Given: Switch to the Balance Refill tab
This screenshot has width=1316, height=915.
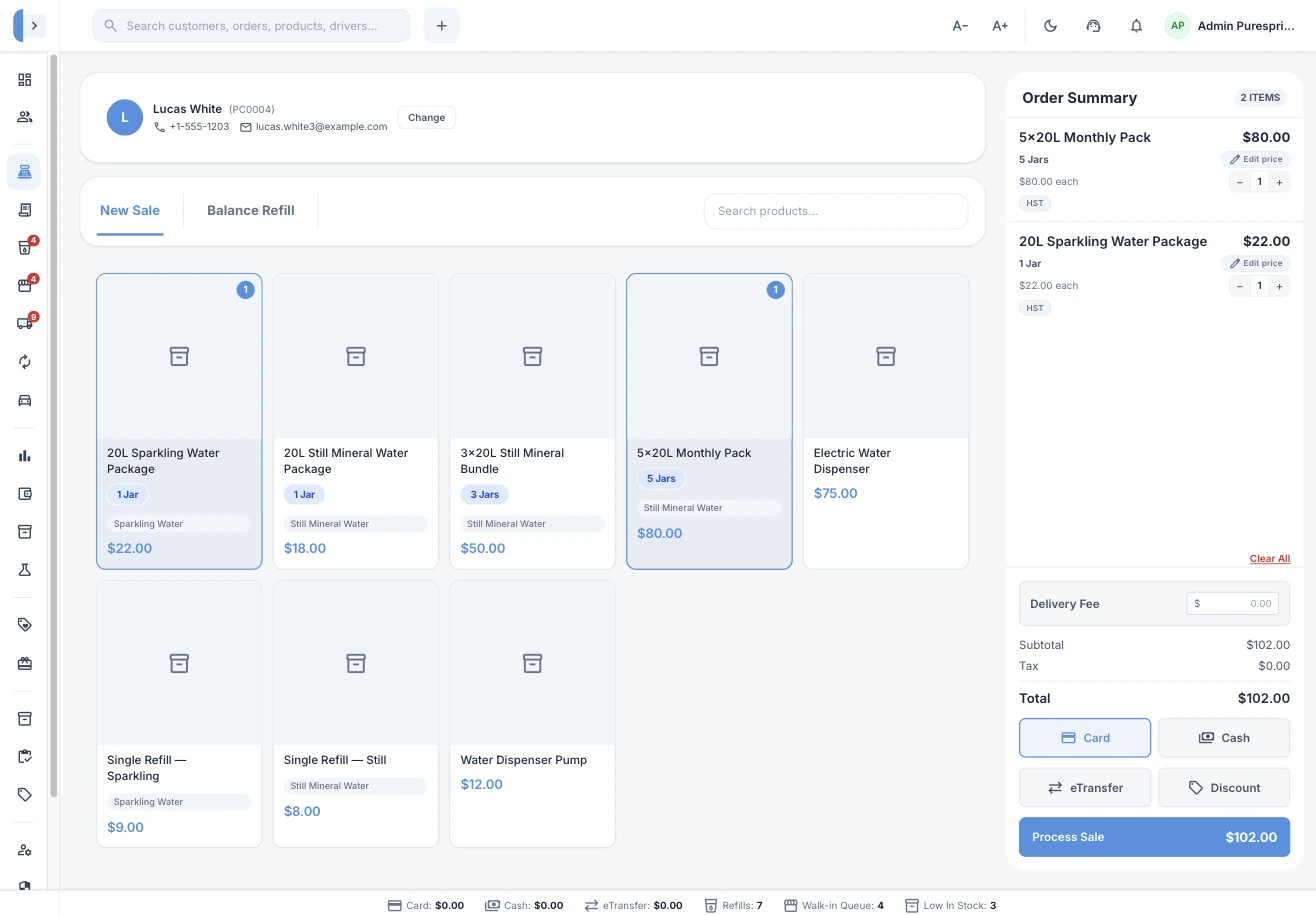Looking at the screenshot, I should pyautogui.click(x=251, y=211).
